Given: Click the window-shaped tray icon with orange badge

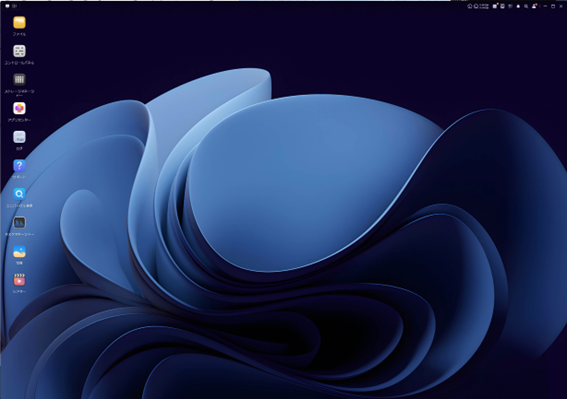Looking at the screenshot, I should tap(495, 6).
